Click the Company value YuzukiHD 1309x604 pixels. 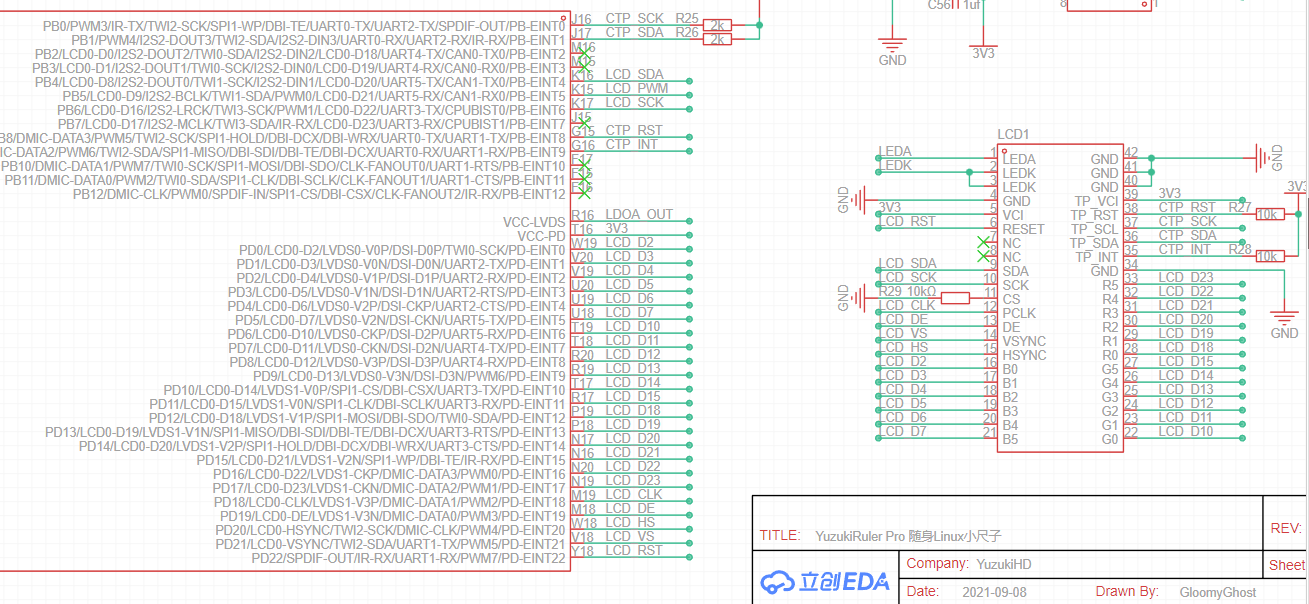point(1003,564)
